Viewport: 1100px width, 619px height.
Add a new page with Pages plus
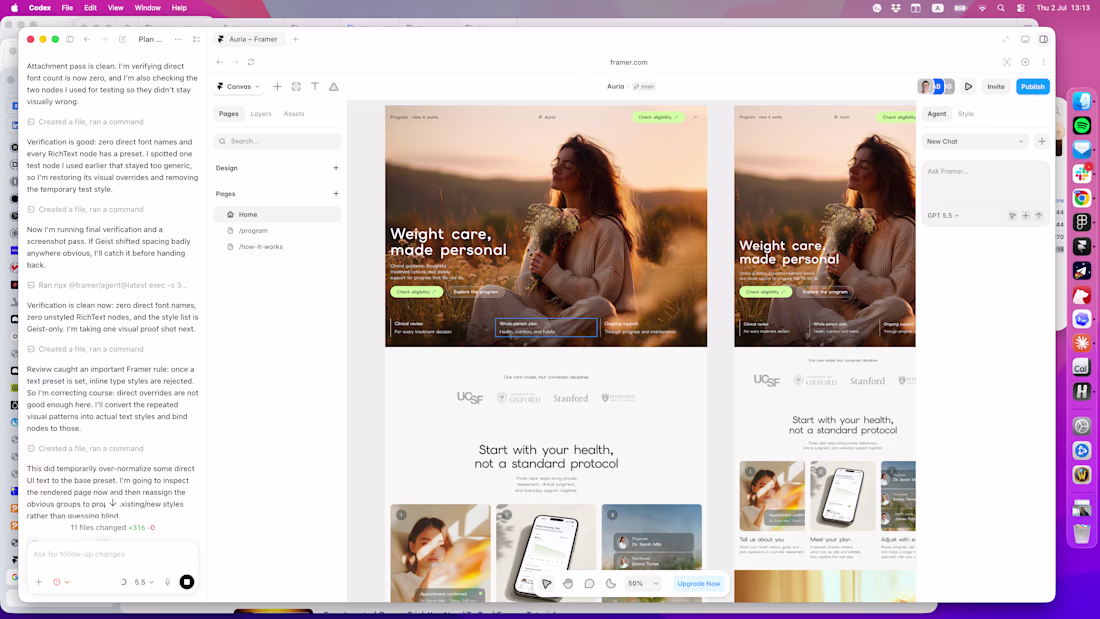(x=336, y=194)
